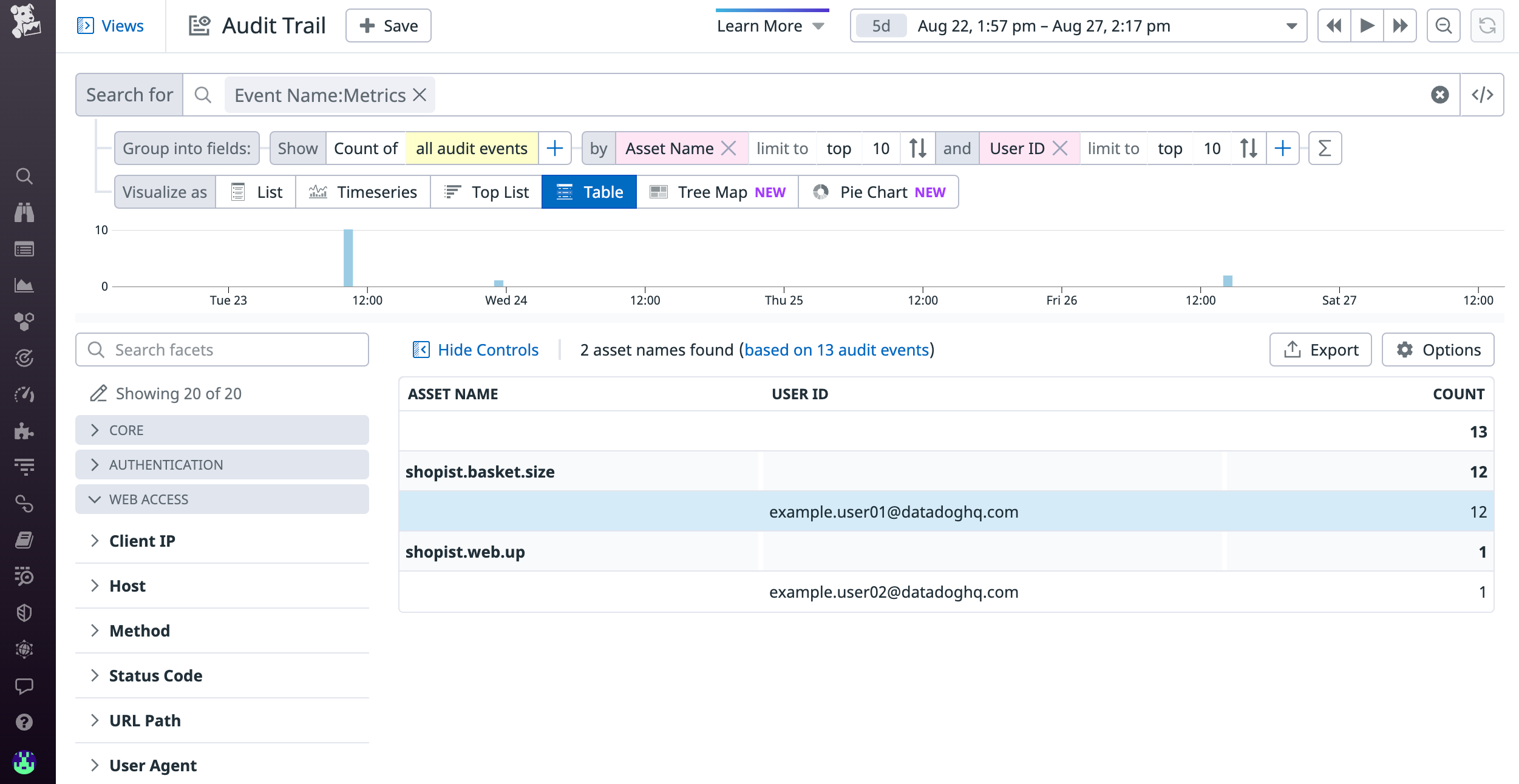Clear the search query with the X circle
Viewport: 1519px width, 784px height.
[x=1439, y=95]
